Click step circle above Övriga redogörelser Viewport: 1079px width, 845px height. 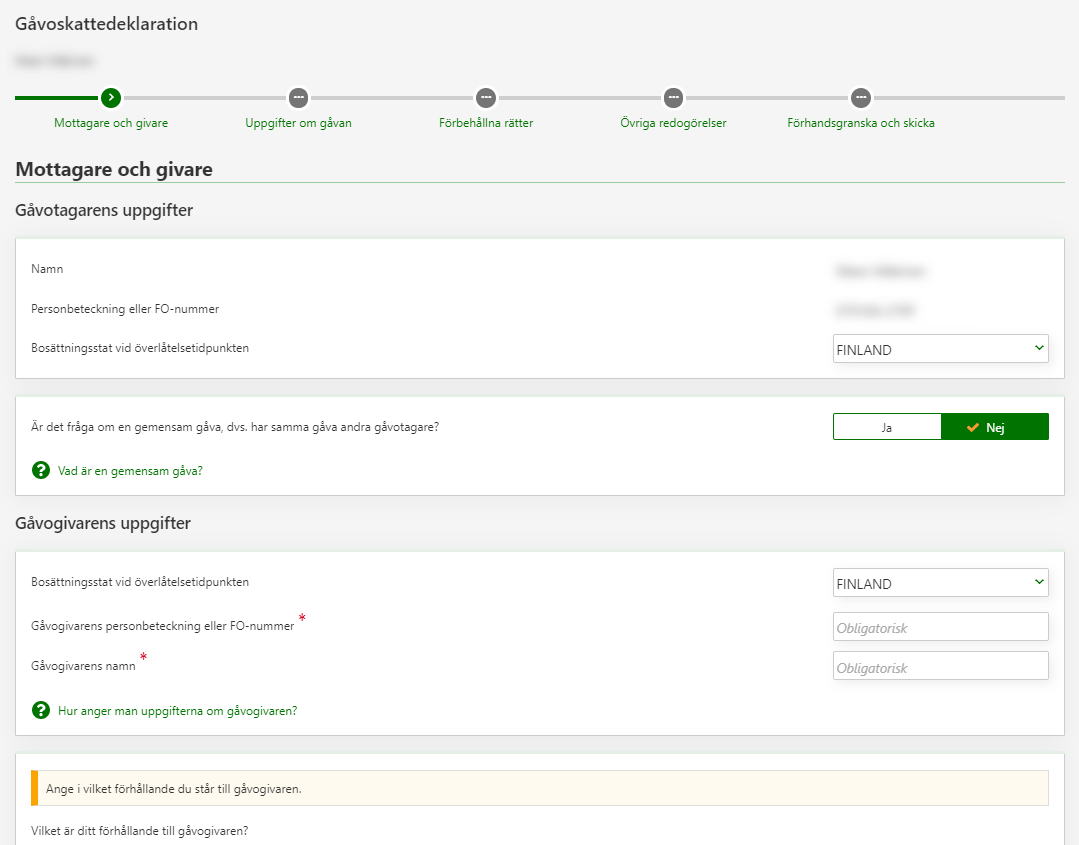tap(673, 98)
